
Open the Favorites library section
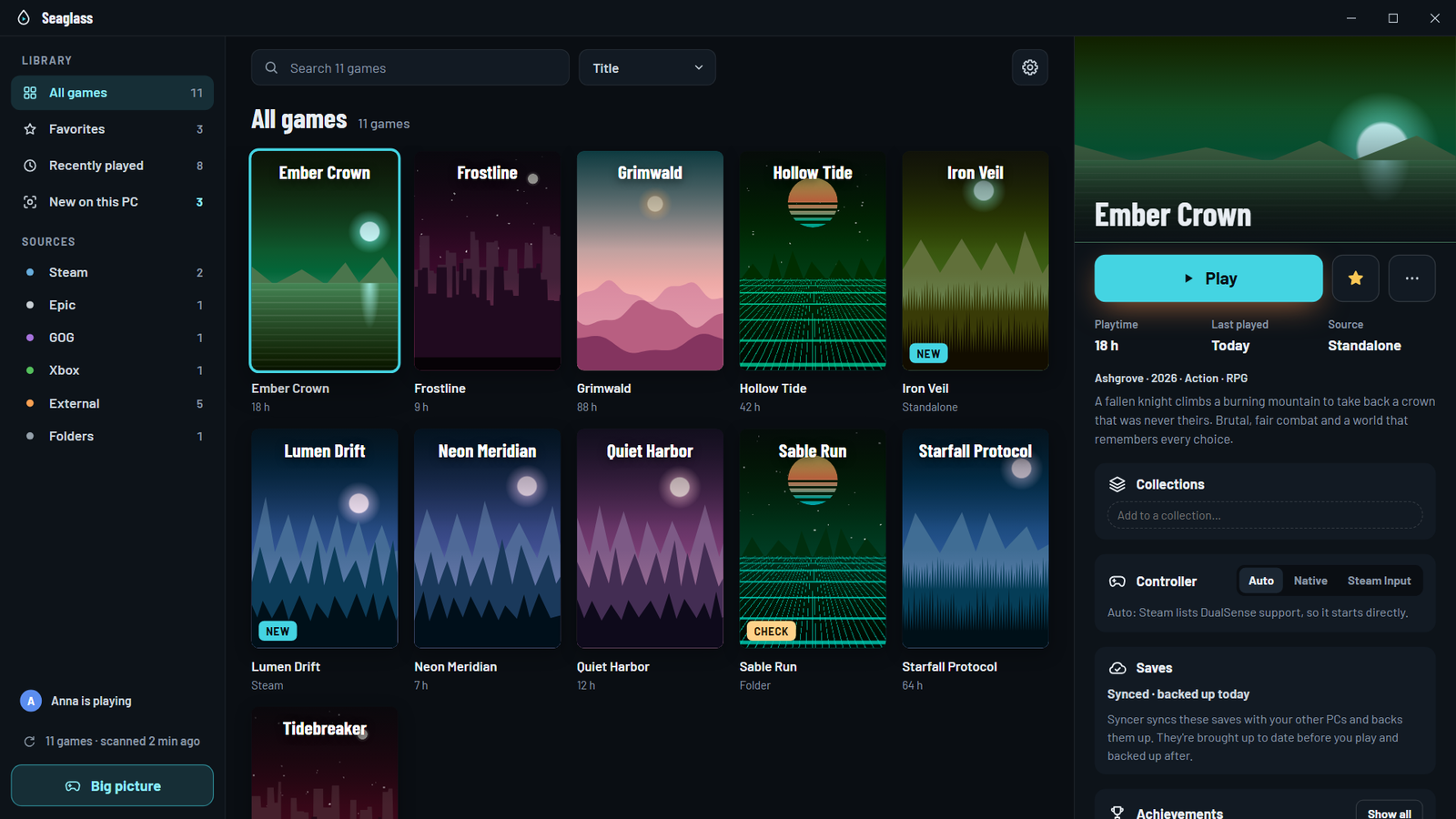point(112,129)
